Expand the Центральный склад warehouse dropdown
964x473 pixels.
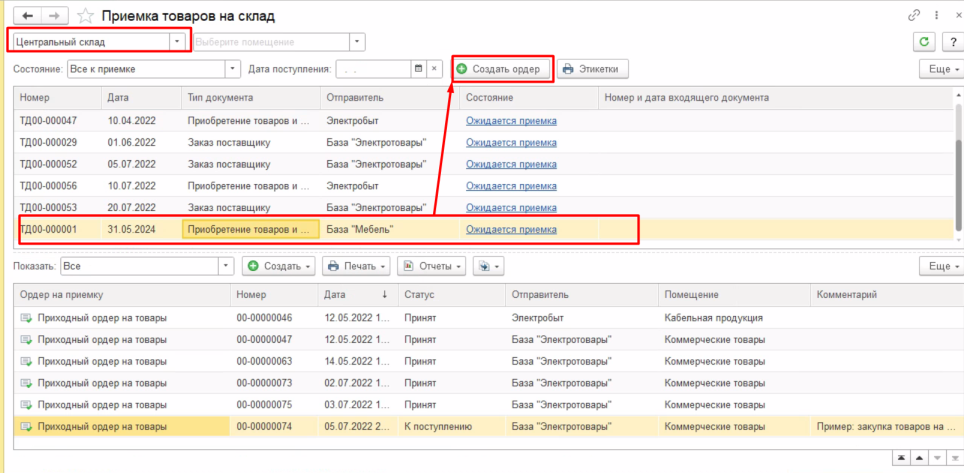coord(178,42)
